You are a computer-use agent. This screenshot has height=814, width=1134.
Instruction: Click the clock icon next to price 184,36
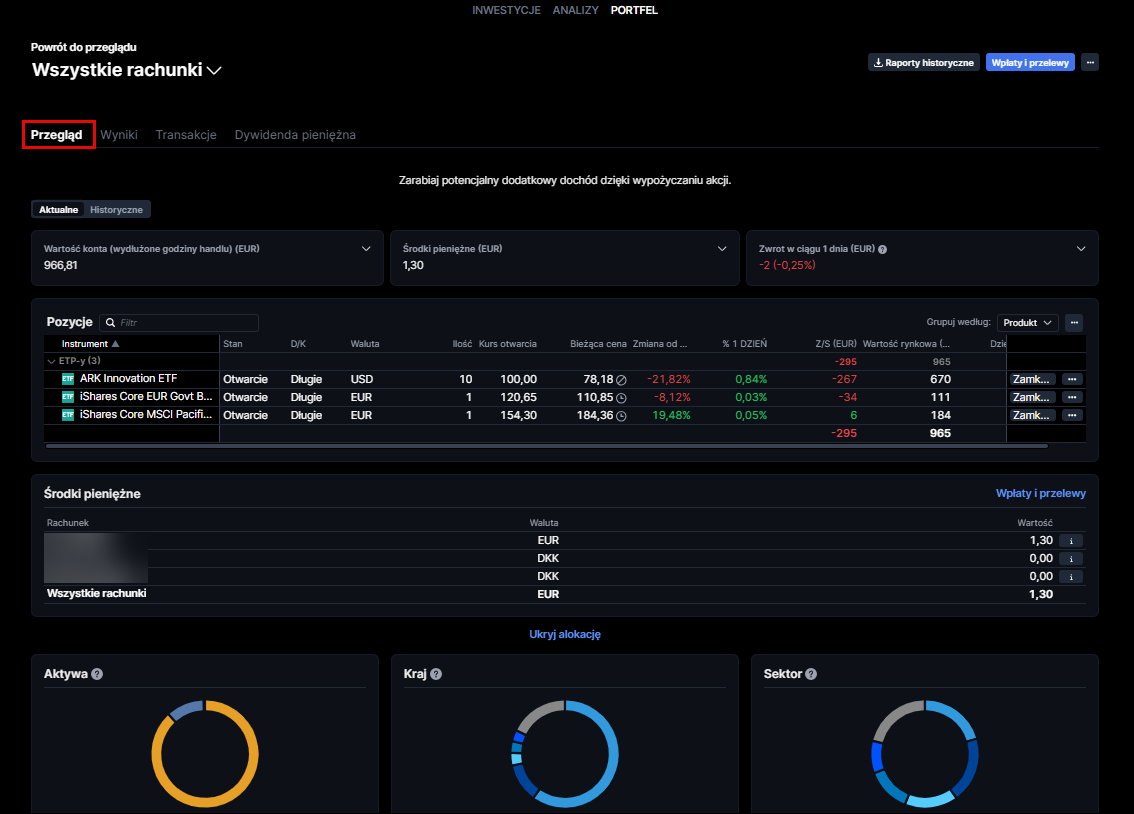click(x=621, y=416)
